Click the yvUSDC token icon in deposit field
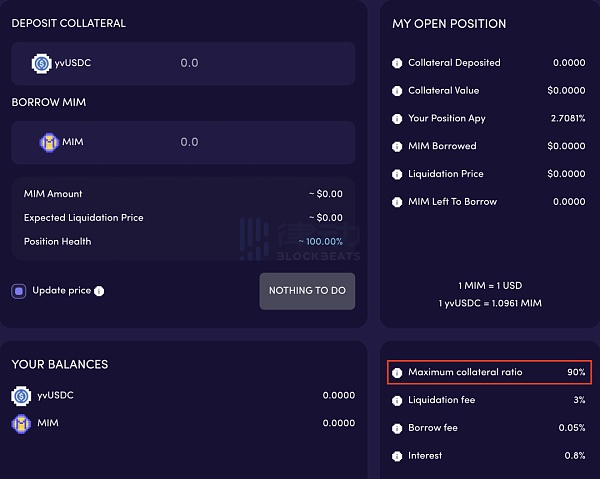The image size is (600, 479). 42,63
